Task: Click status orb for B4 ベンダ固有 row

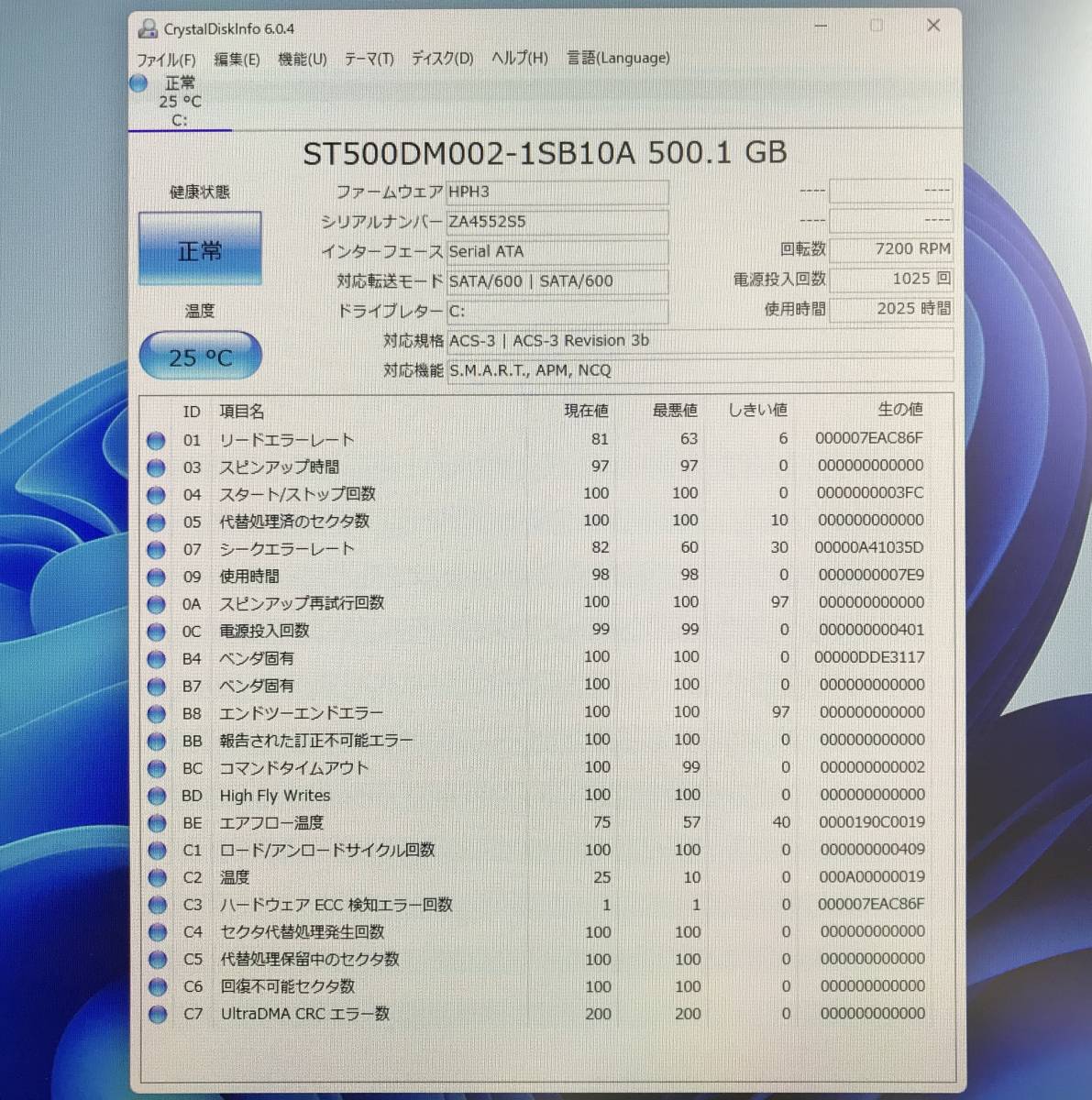Action: [157, 659]
